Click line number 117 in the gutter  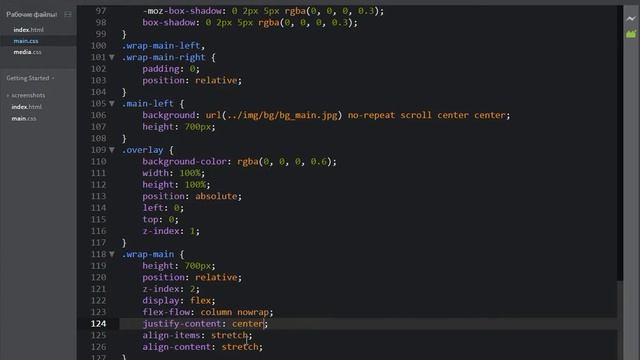click(x=98, y=243)
